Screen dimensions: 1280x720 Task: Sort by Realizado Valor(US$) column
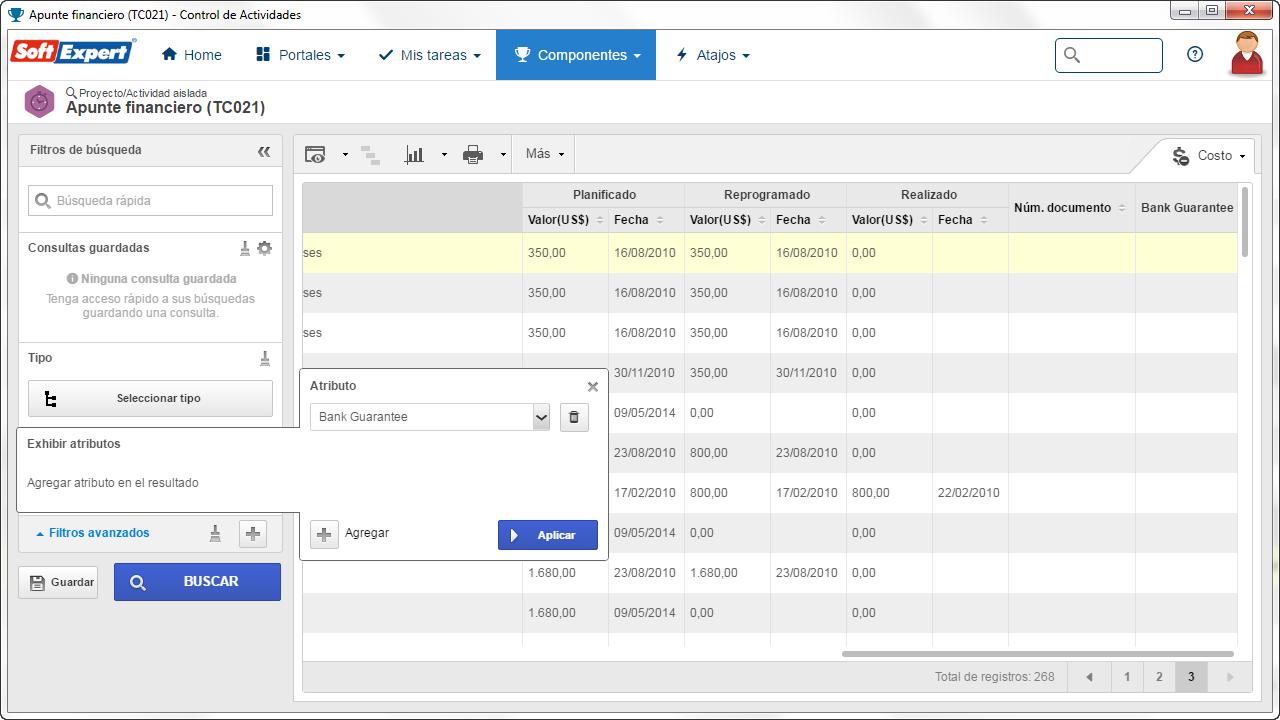[889, 220]
